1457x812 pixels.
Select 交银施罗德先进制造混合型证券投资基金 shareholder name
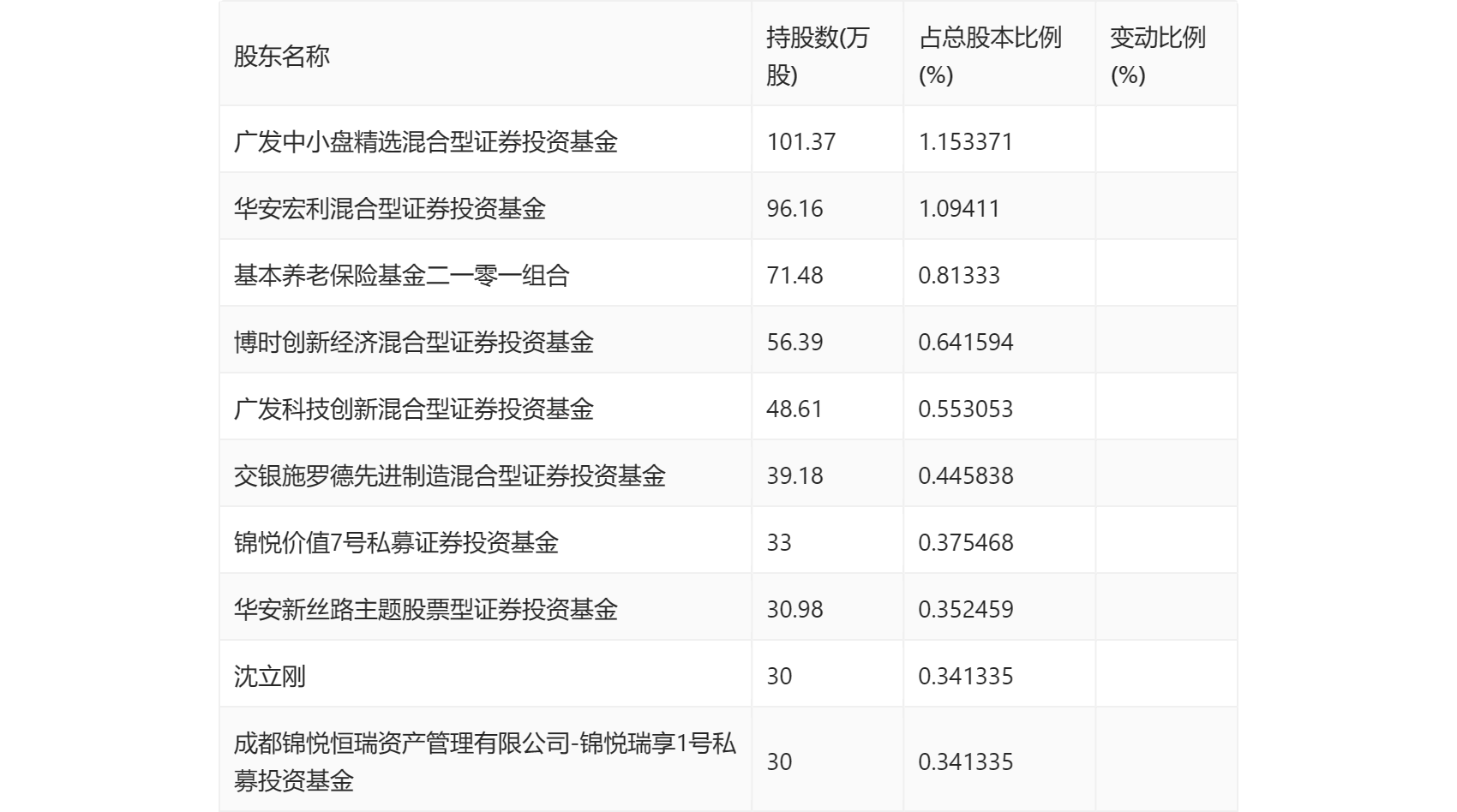point(450,475)
